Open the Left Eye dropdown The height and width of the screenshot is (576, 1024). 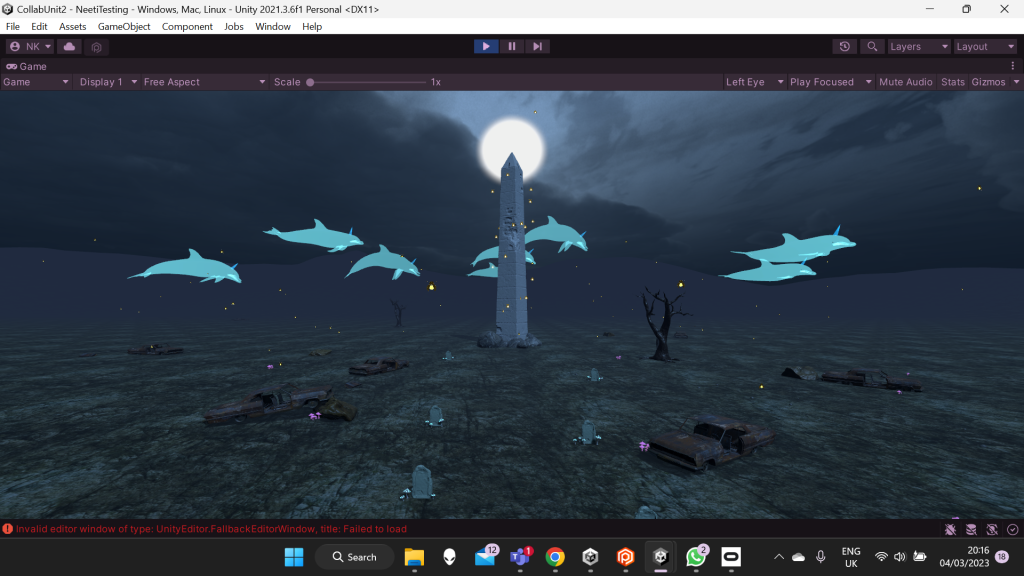point(754,82)
